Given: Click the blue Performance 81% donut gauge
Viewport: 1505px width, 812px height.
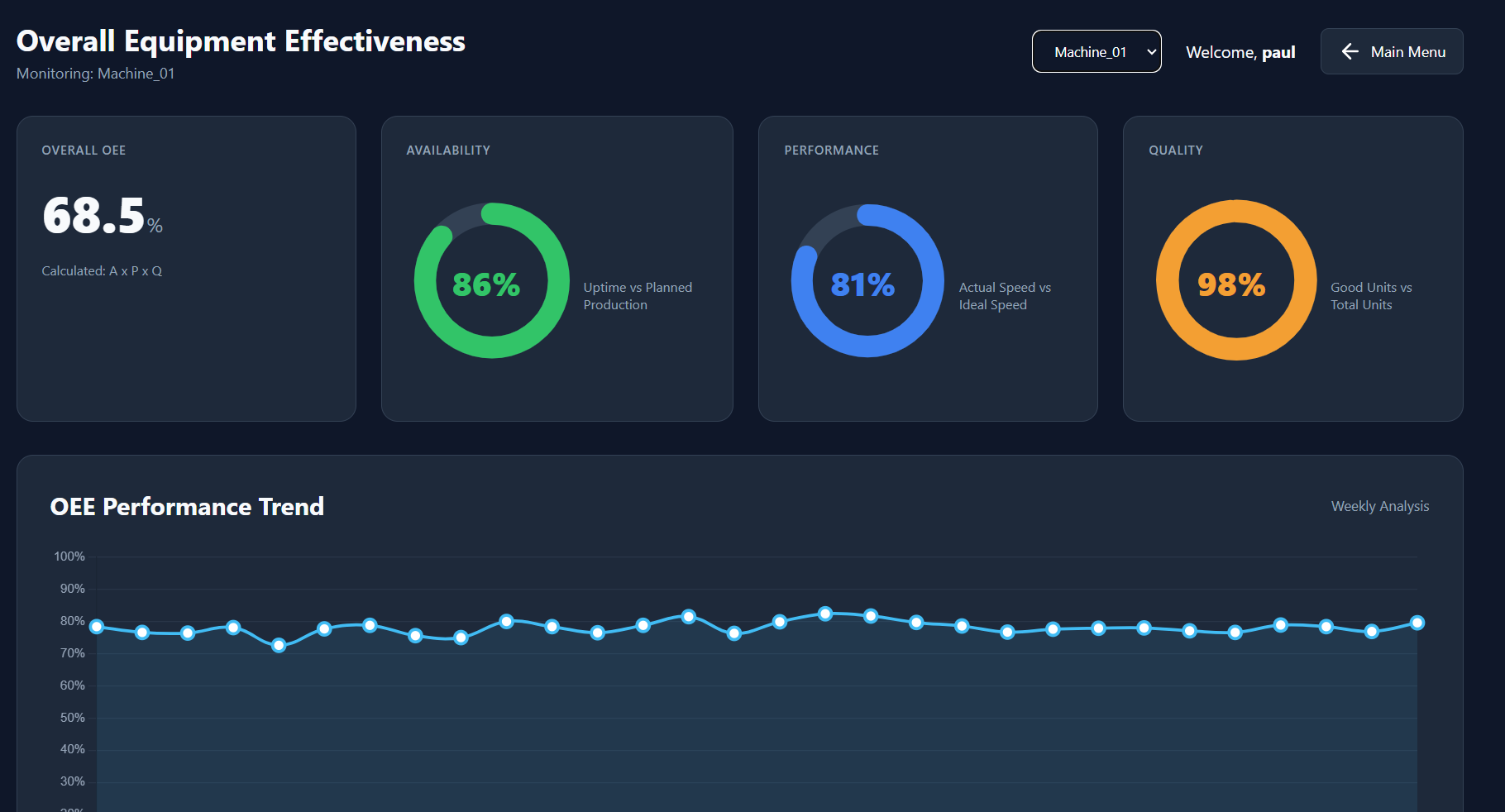Looking at the screenshot, I should [x=867, y=280].
